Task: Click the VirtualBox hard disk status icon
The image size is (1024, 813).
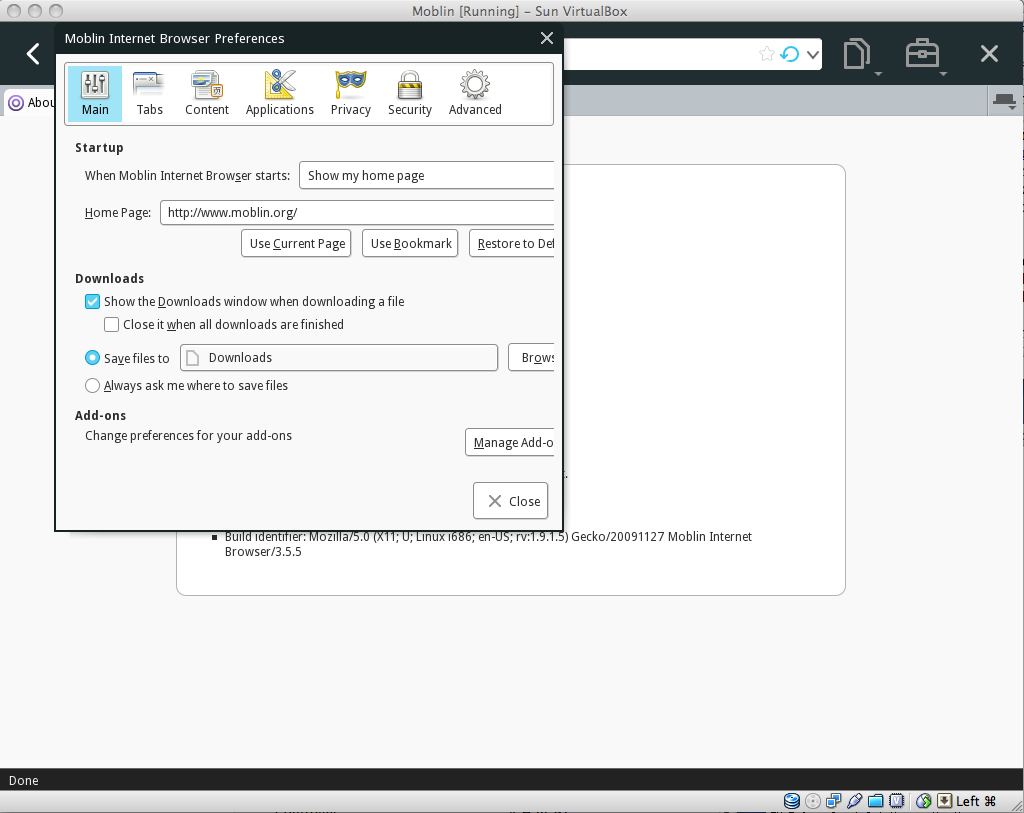Action: (x=792, y=801)
